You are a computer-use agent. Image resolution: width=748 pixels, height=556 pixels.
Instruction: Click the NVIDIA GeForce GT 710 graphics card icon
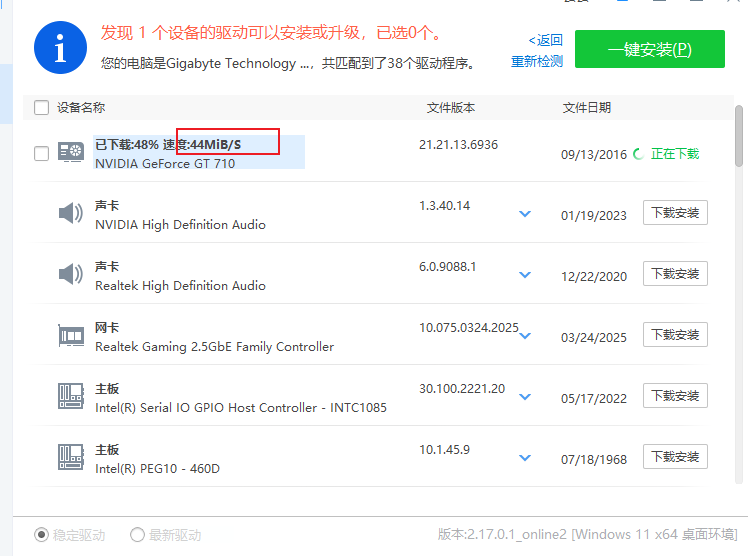click(70, 153)
